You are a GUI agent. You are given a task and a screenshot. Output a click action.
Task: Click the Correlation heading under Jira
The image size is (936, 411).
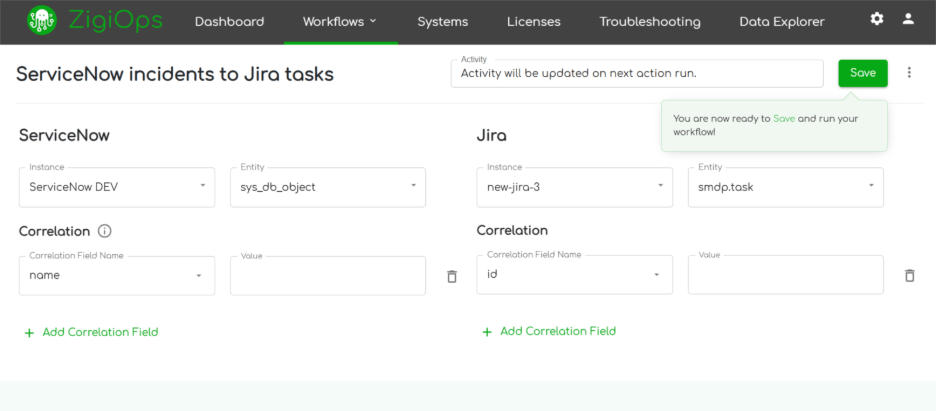512,230
